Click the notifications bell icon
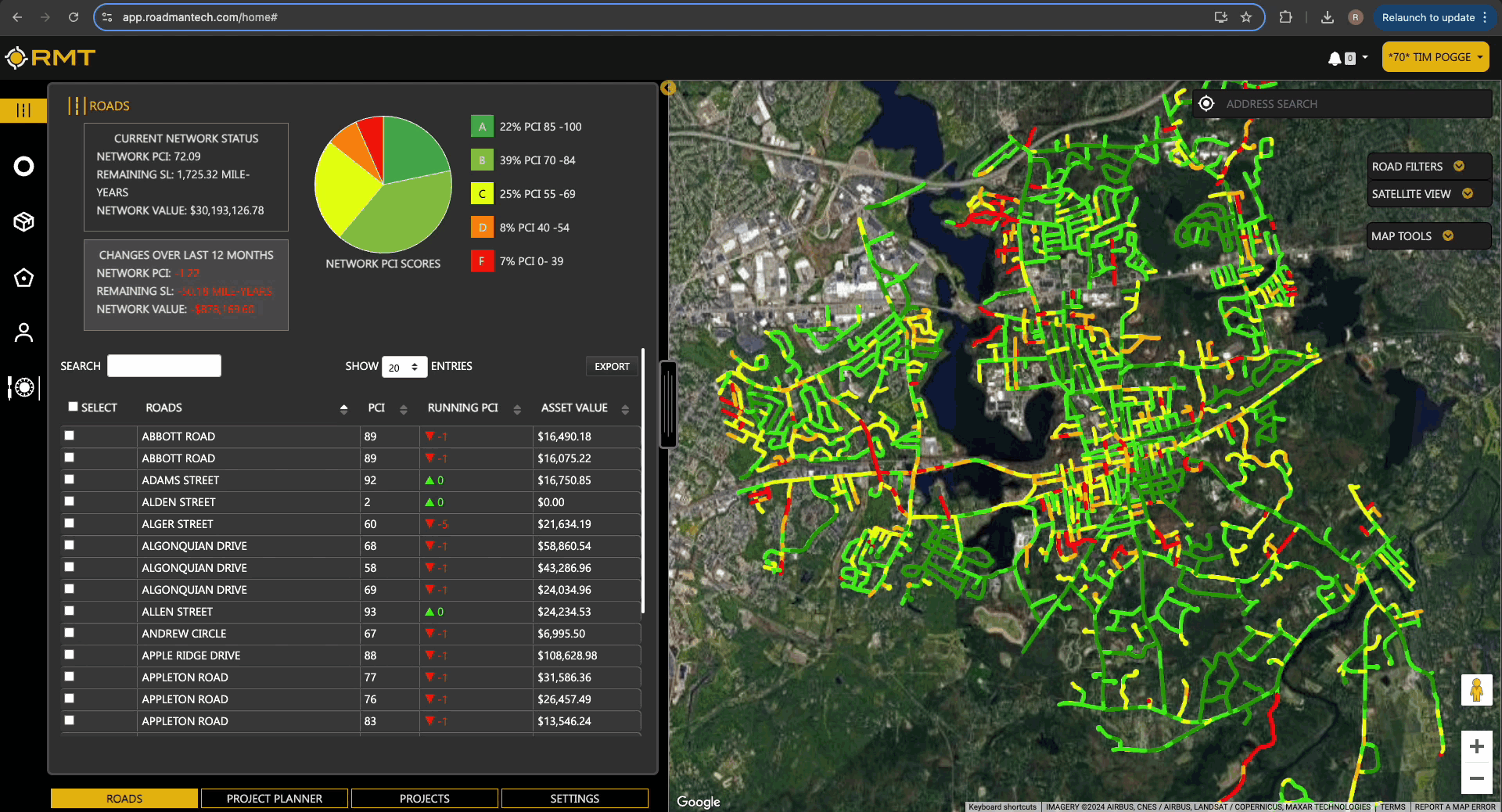The height and width of the screenshot is (812, 1502). coord(1335,59)
